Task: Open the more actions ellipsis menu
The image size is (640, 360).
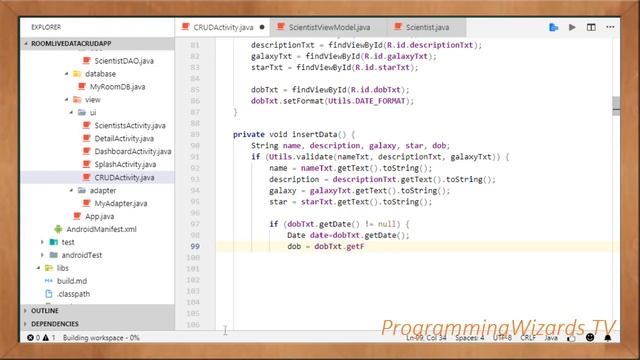Action: (610, 27)
